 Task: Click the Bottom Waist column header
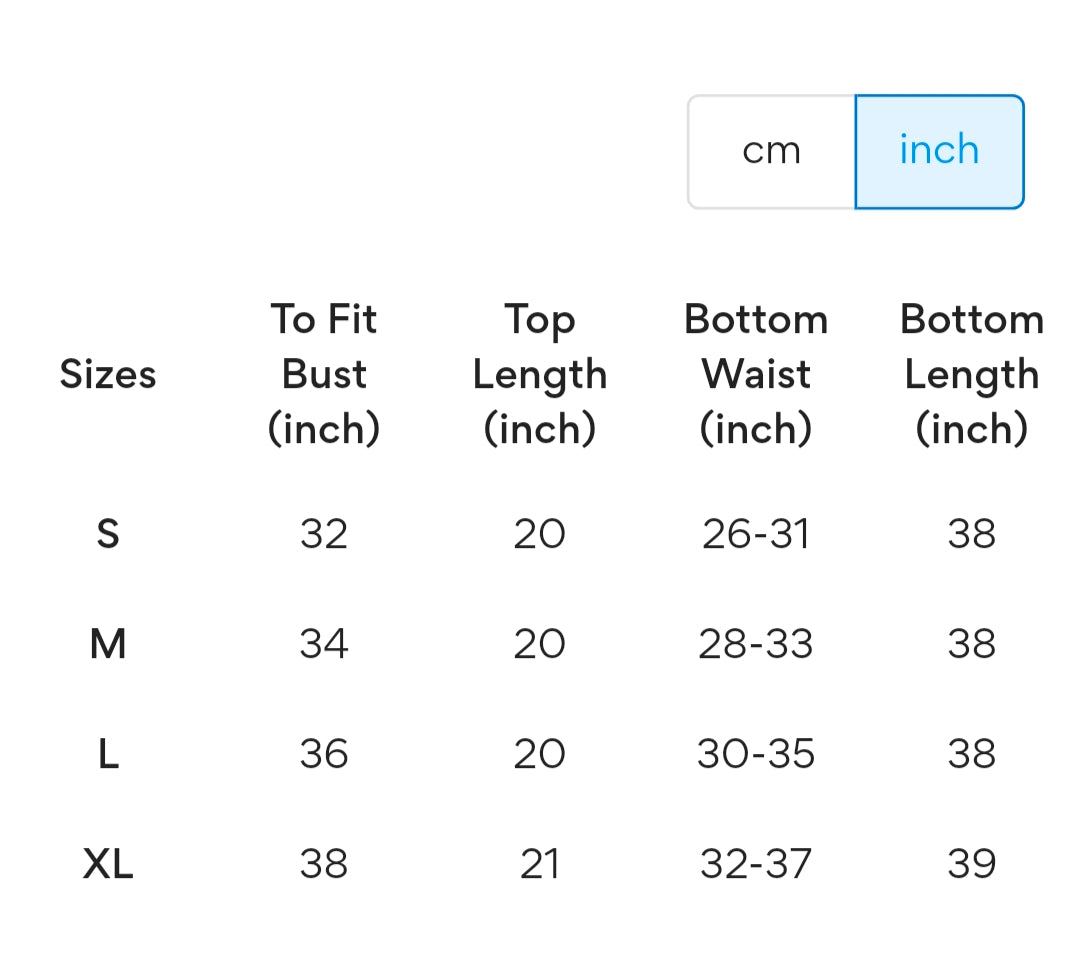(x=756, y=374)
